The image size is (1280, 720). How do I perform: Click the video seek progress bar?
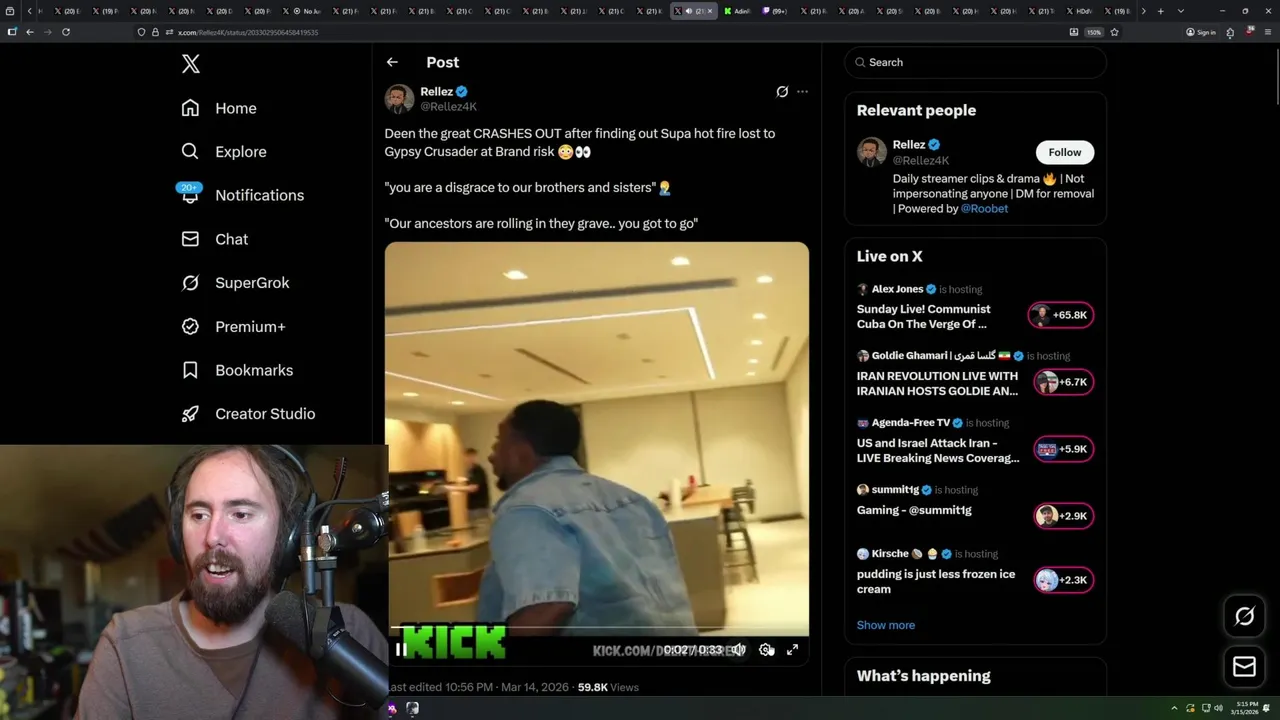point(597,629)
